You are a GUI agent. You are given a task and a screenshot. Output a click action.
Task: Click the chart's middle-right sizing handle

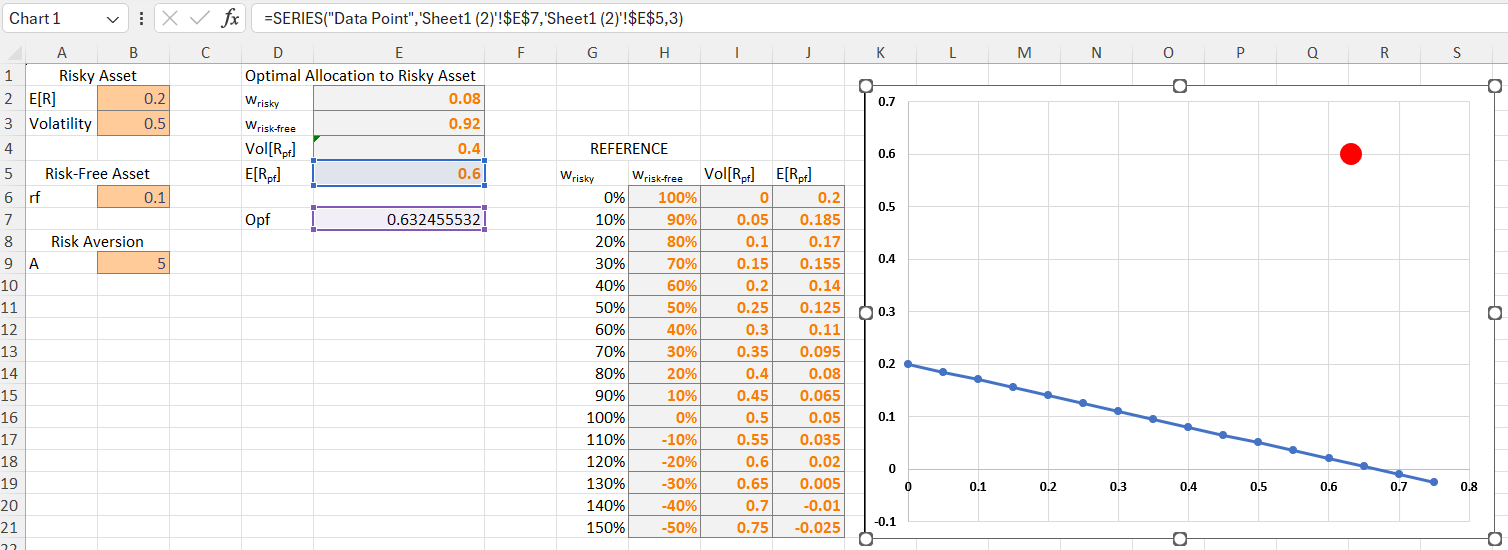click(x=1494, y=313)
